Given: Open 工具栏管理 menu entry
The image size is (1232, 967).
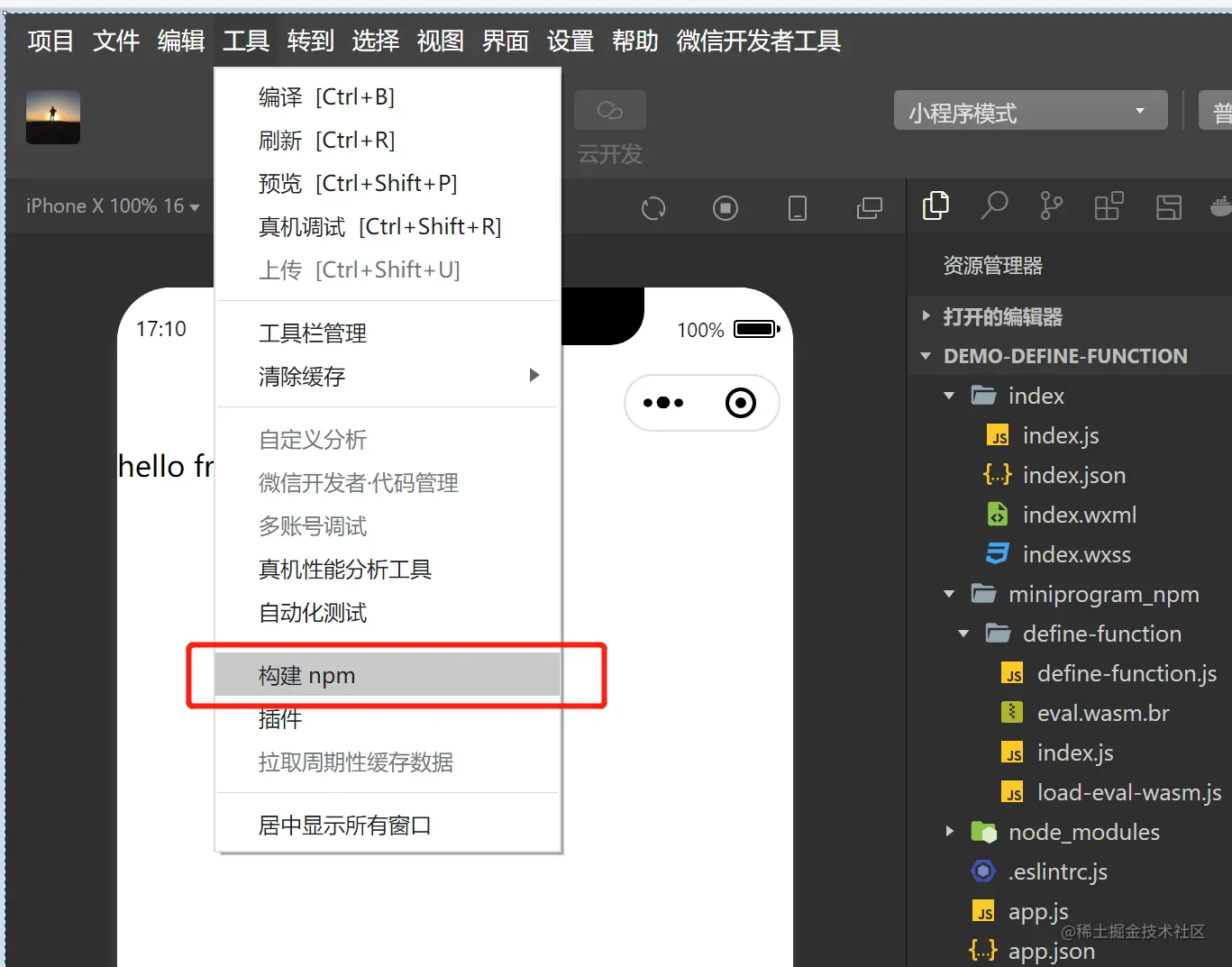Looking at the screenshot, I should pyautogui.click(x=388, y=333).
